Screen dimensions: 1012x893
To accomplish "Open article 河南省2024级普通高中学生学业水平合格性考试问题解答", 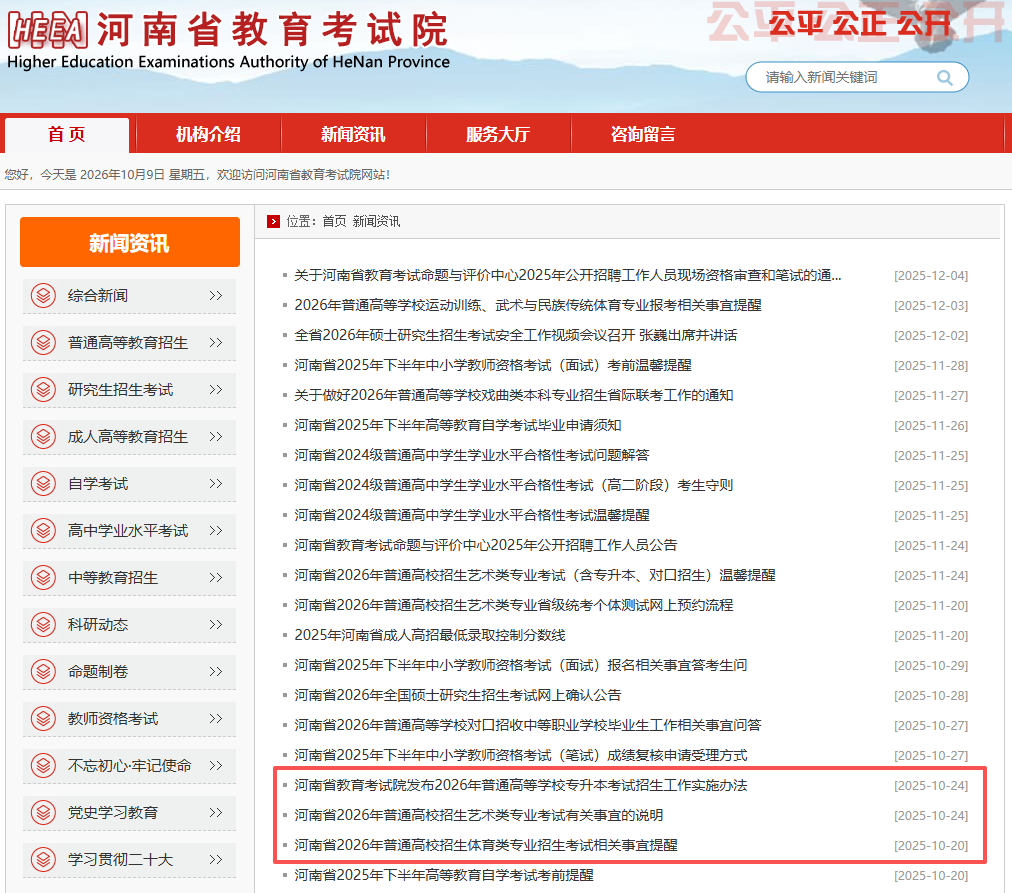I will point(472,455).
